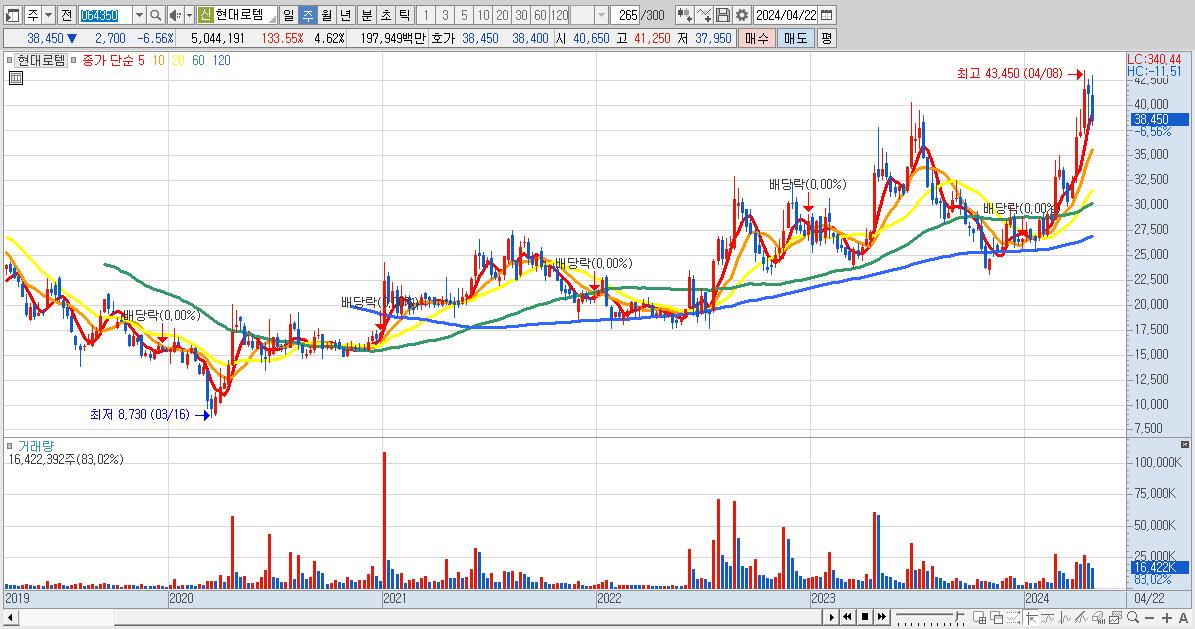Select the 틱 tick period button
Viewport: 1195px width, 629px height.
405,15
